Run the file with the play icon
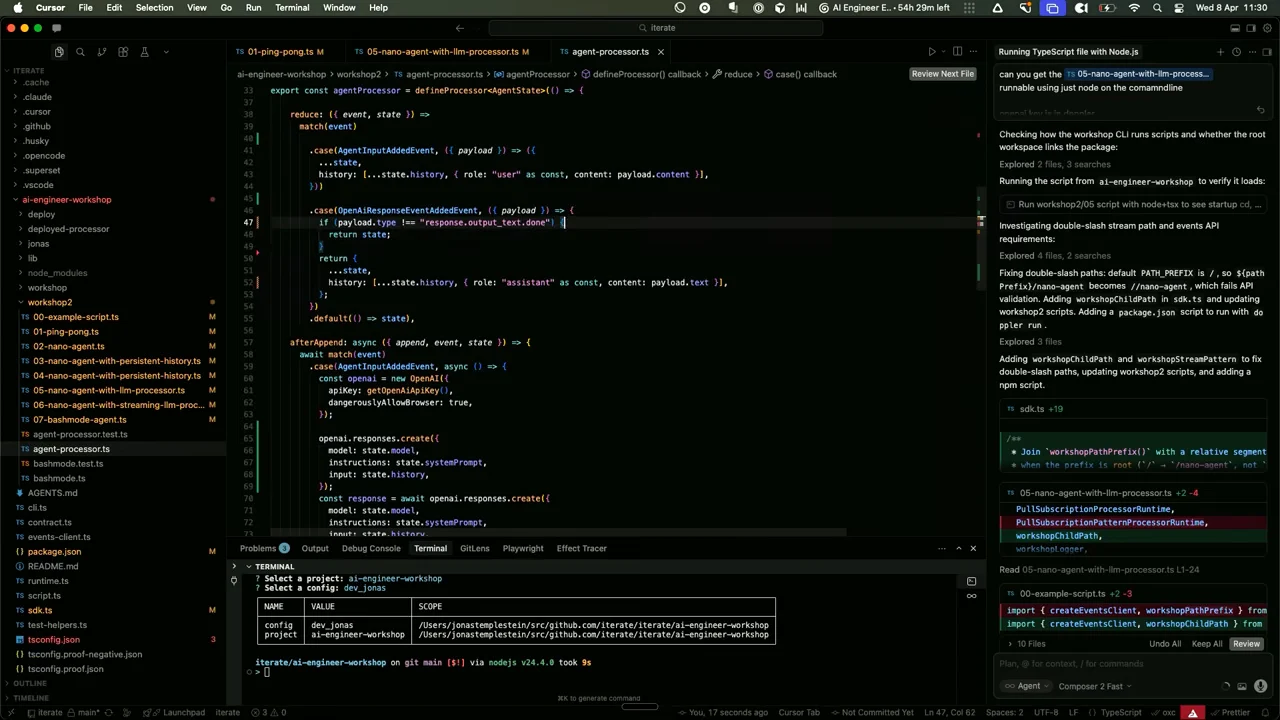 tap(931, 52)
